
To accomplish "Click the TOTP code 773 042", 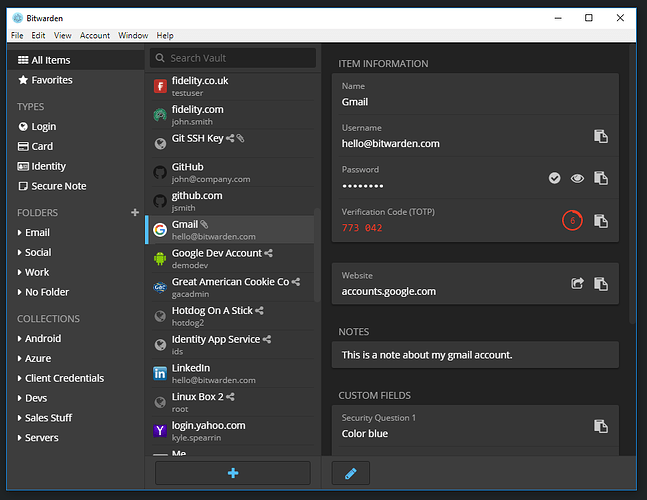I will point(362,228).
